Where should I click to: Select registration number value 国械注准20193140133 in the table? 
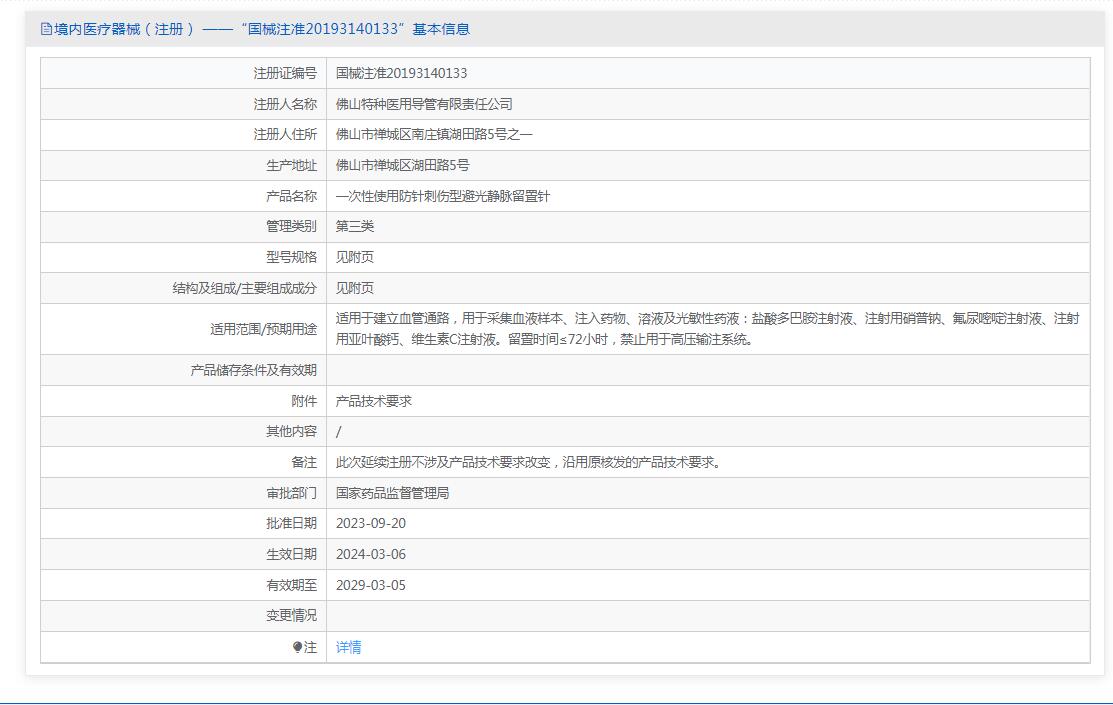401,73
